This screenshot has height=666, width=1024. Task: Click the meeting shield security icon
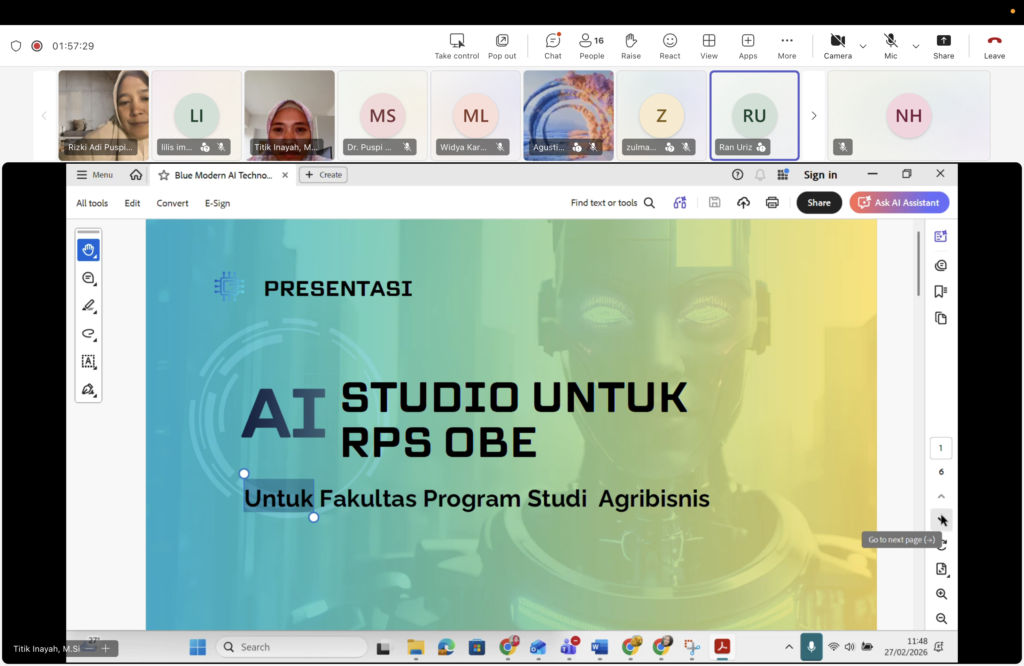[16, 46]
